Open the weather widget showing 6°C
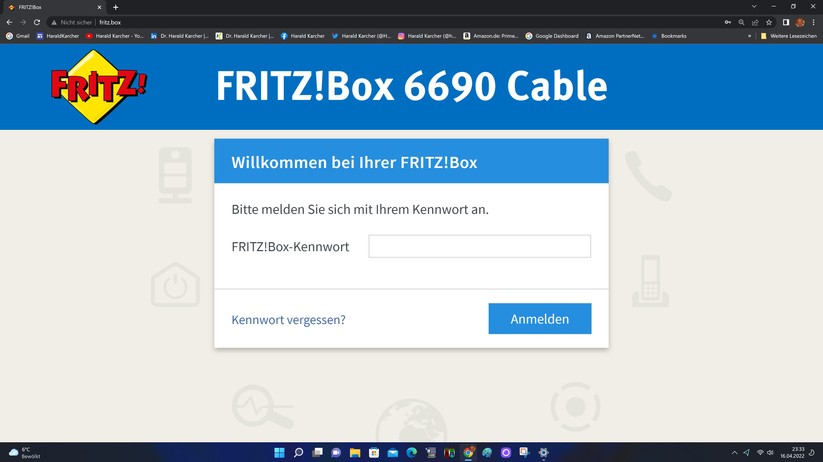 (25, 453)
